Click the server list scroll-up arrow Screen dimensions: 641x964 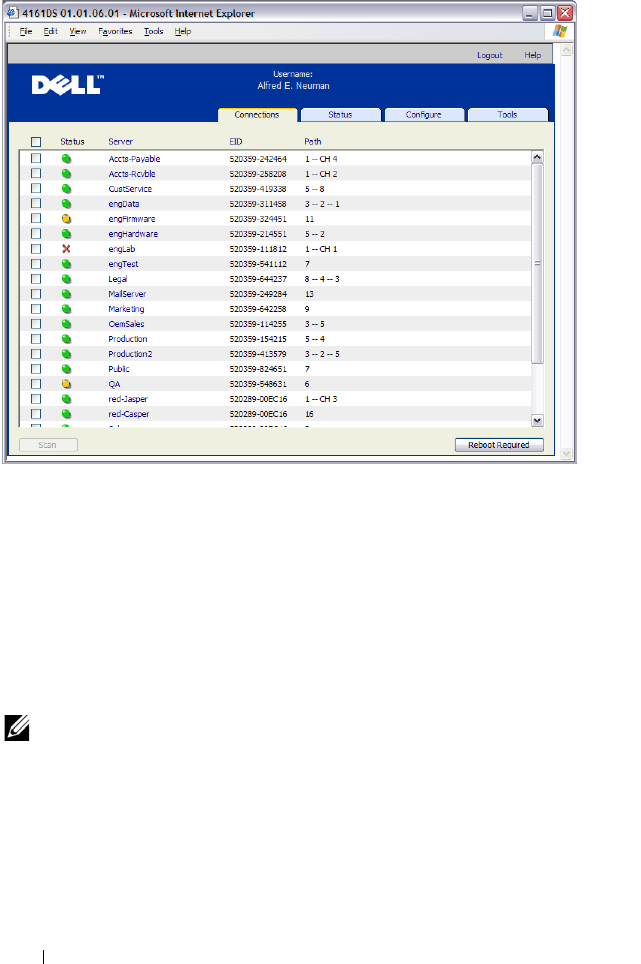[537, 157]
